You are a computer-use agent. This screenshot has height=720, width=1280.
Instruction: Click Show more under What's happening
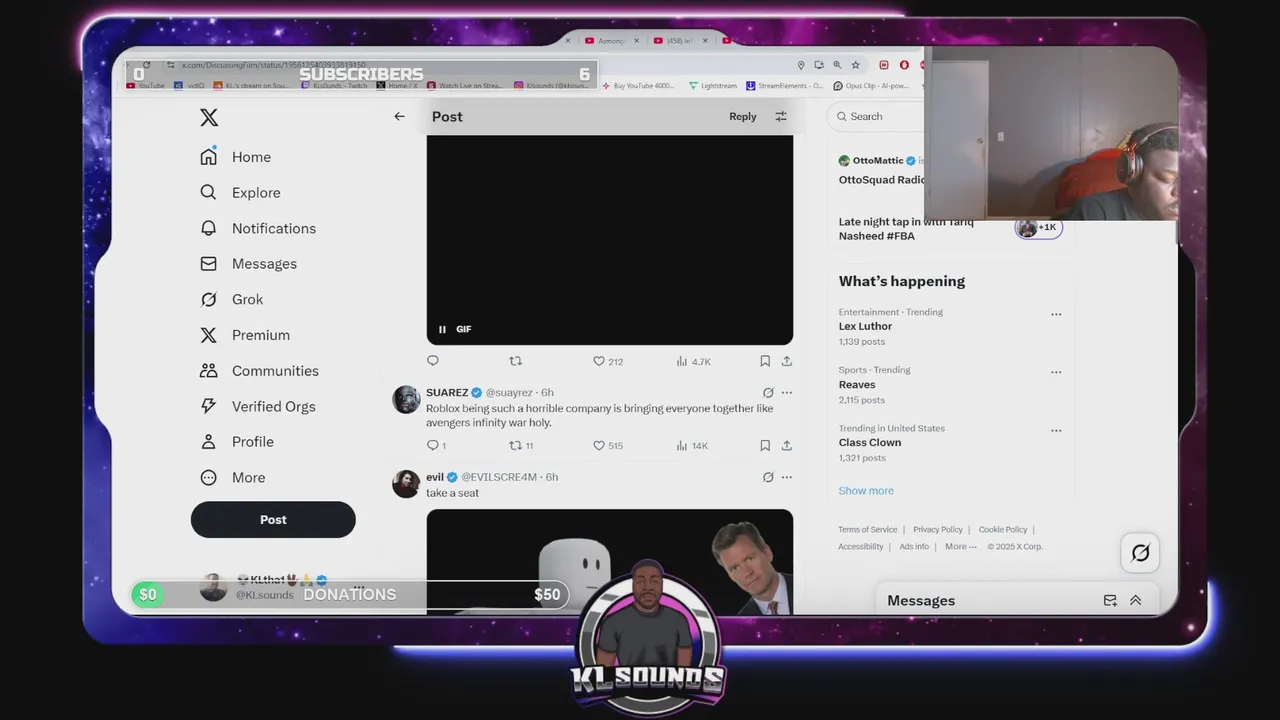tap(866, 491)
